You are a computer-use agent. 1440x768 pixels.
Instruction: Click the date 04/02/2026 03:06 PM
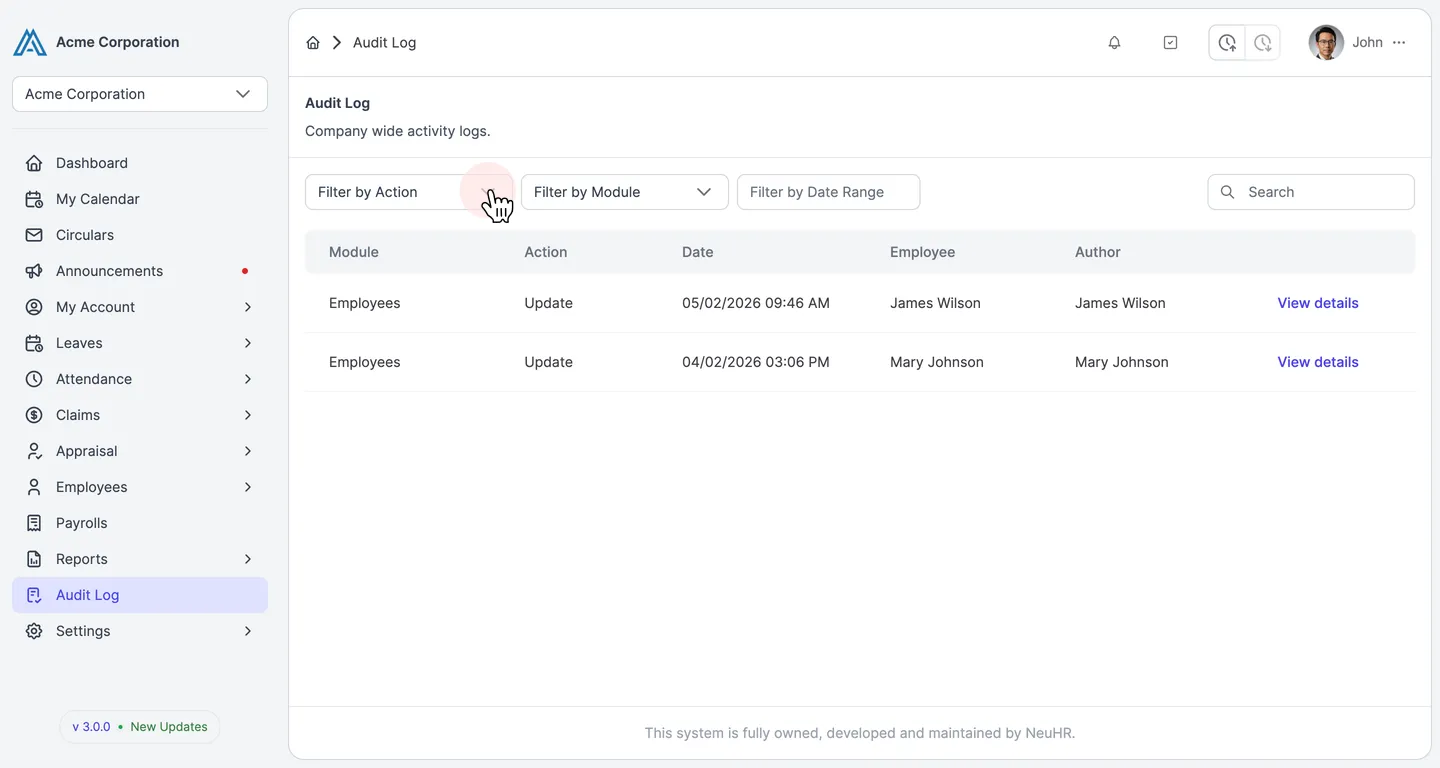click(756, 362)
